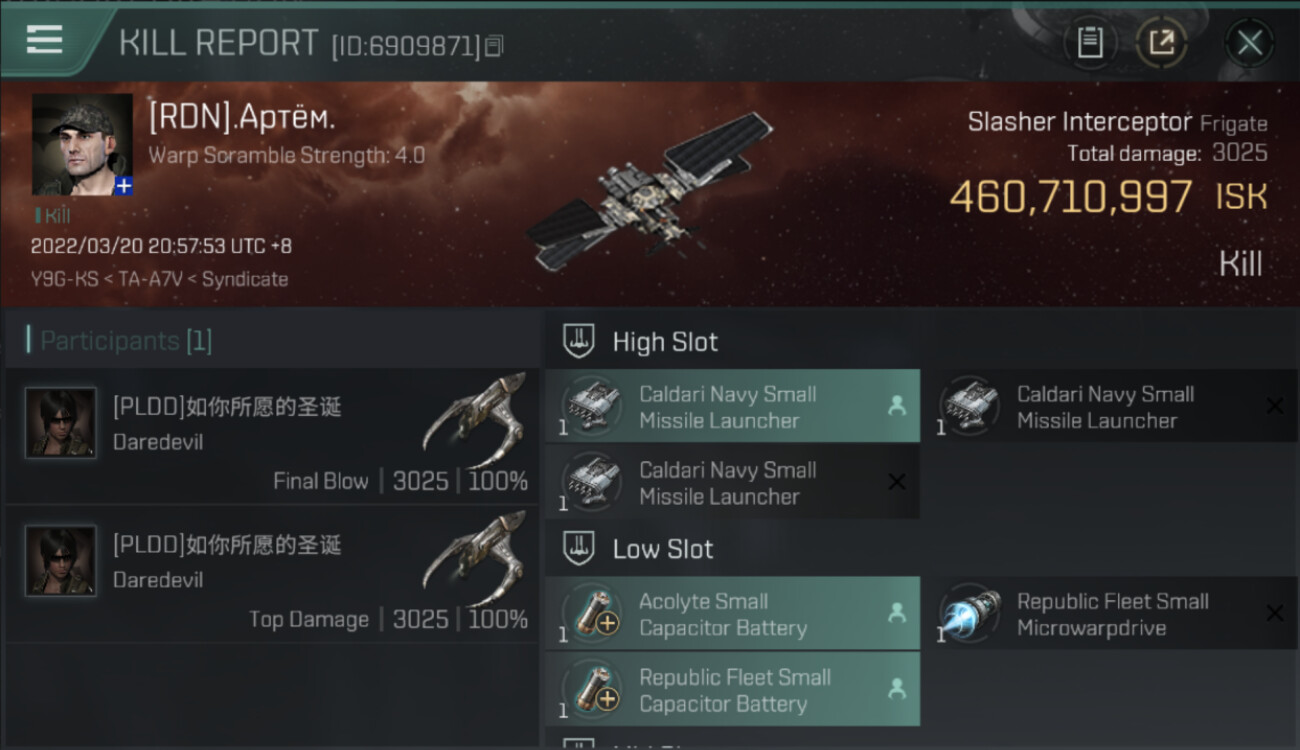Open the hamburger menu
The height and width of the screenshot is (750, 1300).
click(44, 40)
